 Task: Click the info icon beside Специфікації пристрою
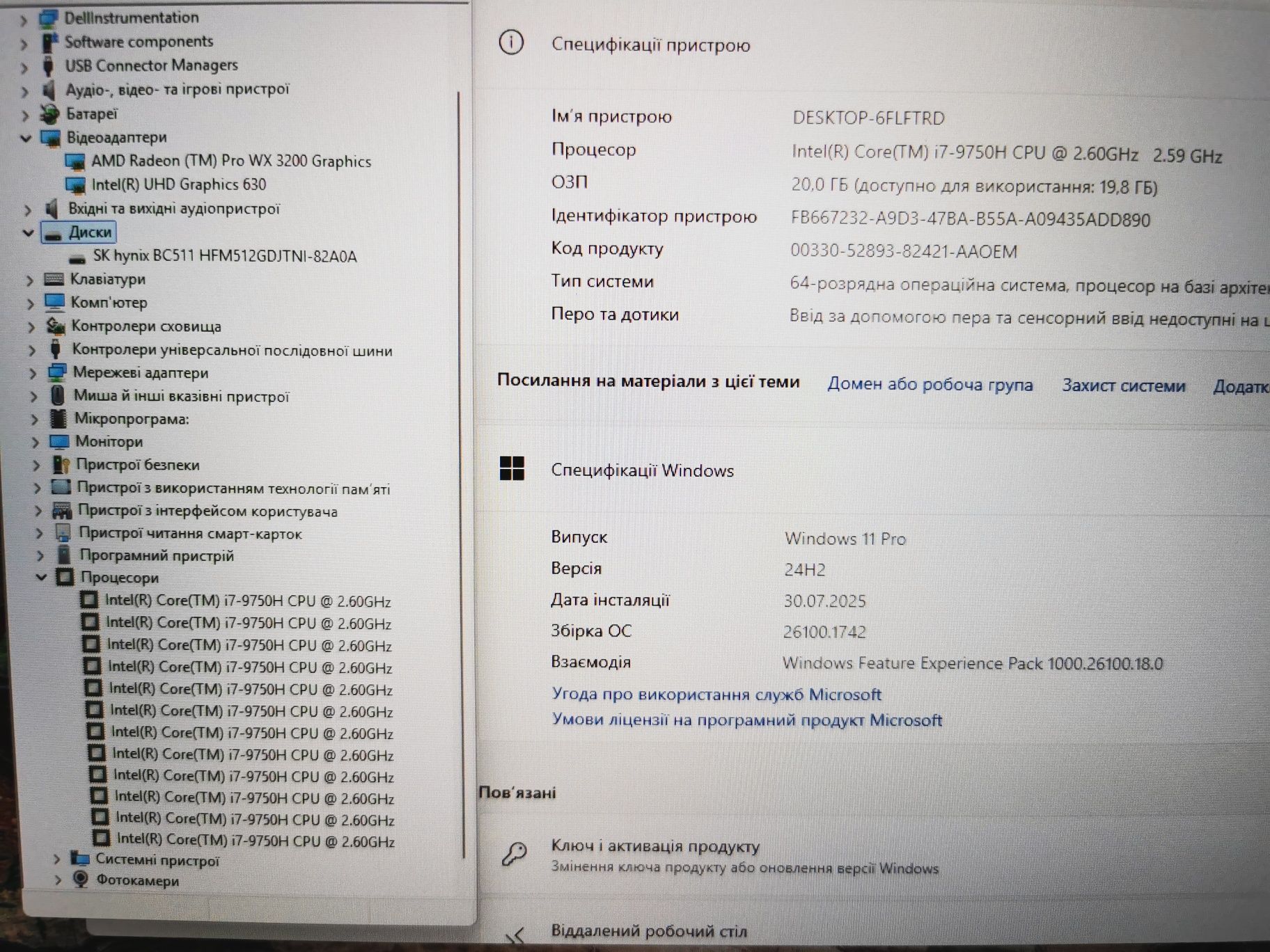511,43
